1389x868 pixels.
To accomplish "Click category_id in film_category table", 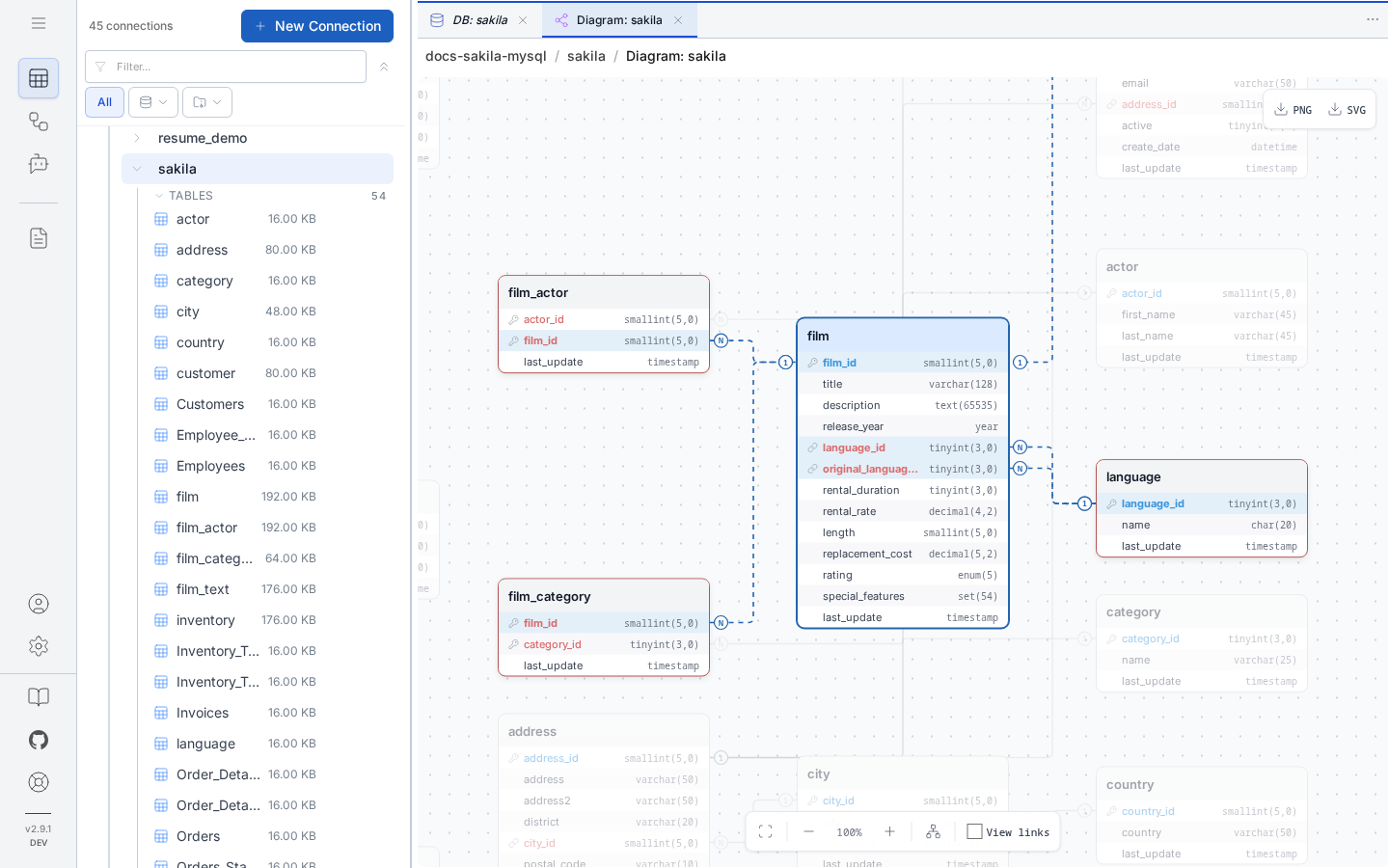I will pos(604,644).
